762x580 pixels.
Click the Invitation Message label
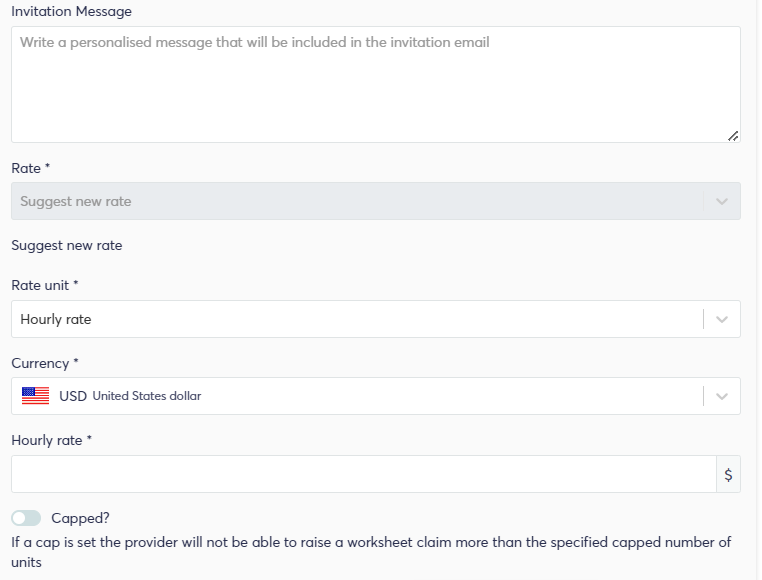[71, 11]
